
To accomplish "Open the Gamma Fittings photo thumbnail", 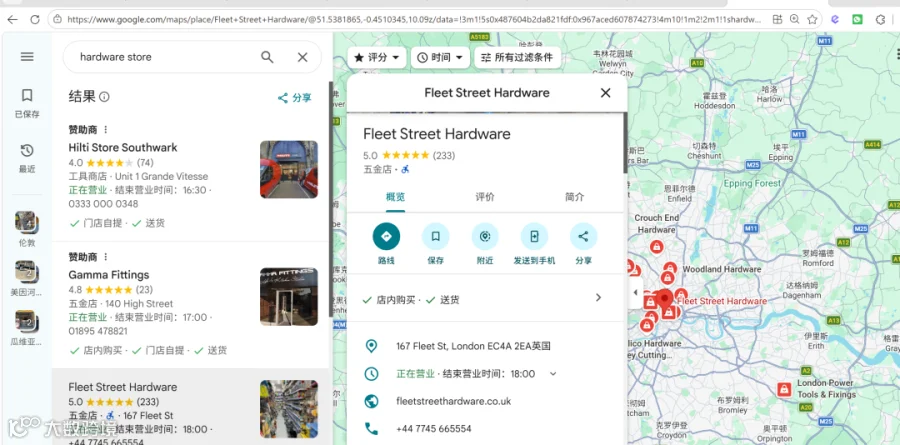I will (289, 297).
